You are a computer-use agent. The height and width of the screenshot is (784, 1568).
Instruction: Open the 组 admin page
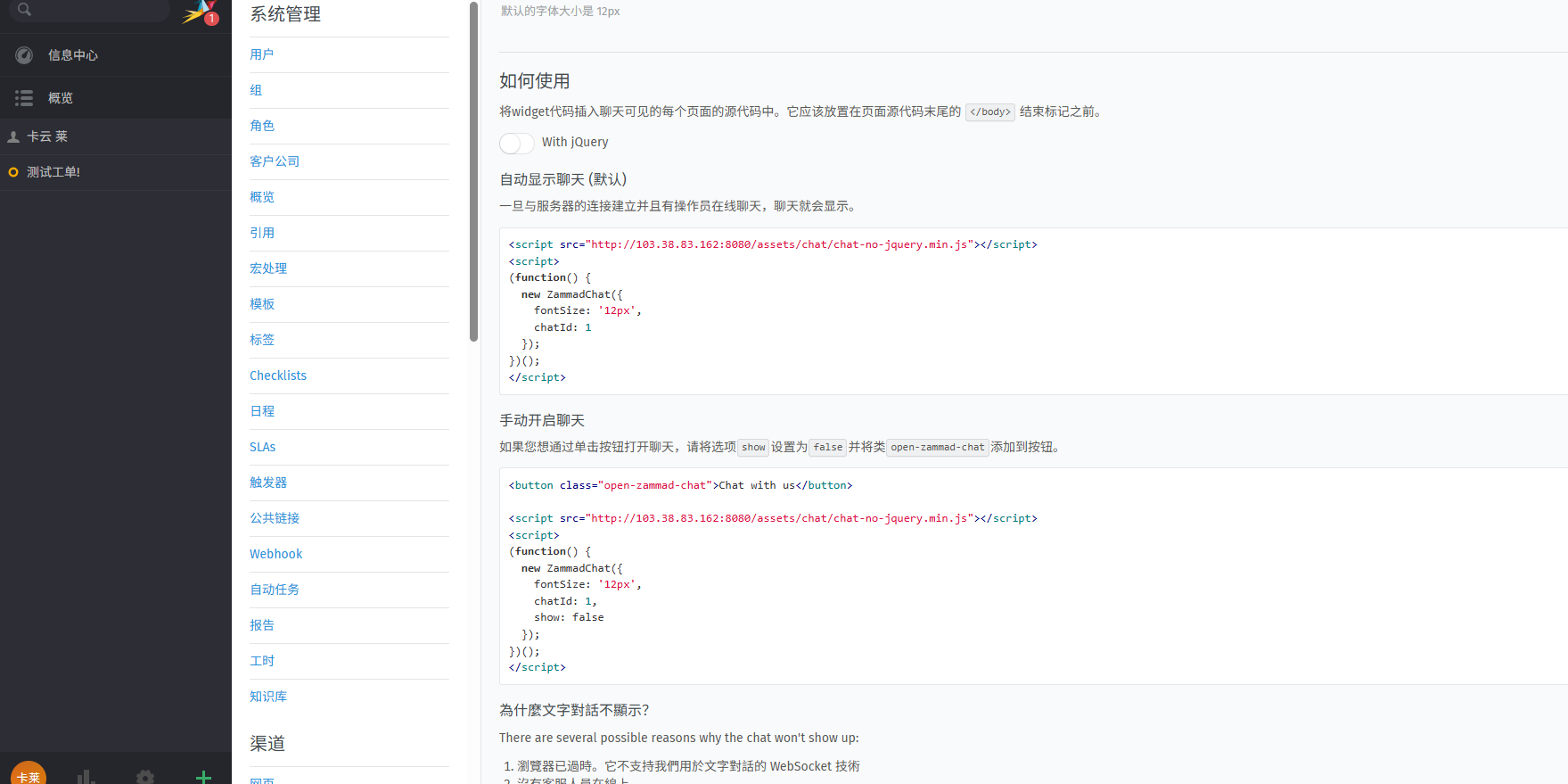[256, 90]
